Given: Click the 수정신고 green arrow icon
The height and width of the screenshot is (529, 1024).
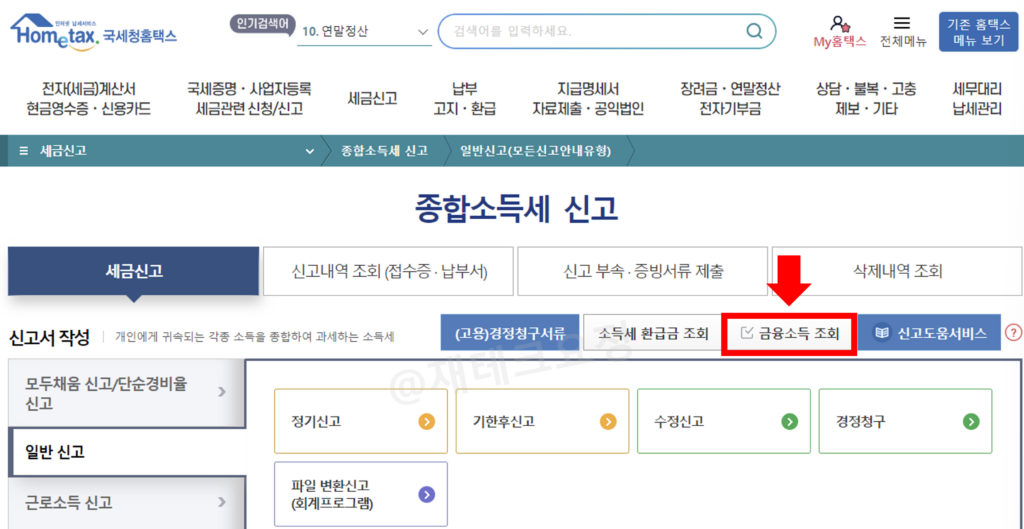Looking at the screenshot, I should (790, 421).
